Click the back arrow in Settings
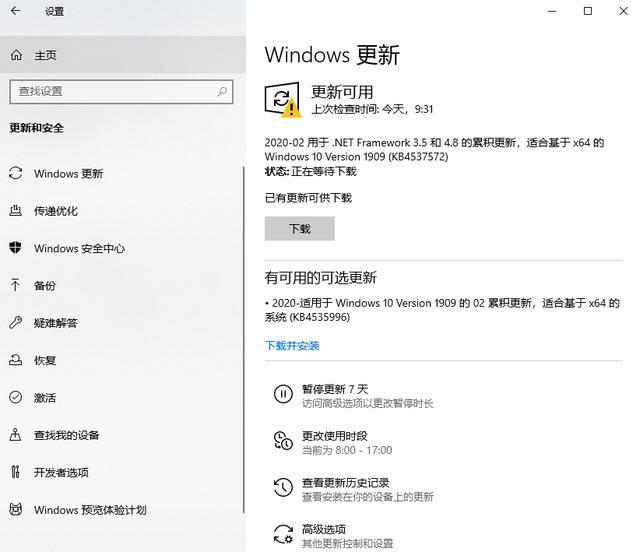Image resolution: width=640 pixels, height=552 pixels. click(x=16, y=11)
